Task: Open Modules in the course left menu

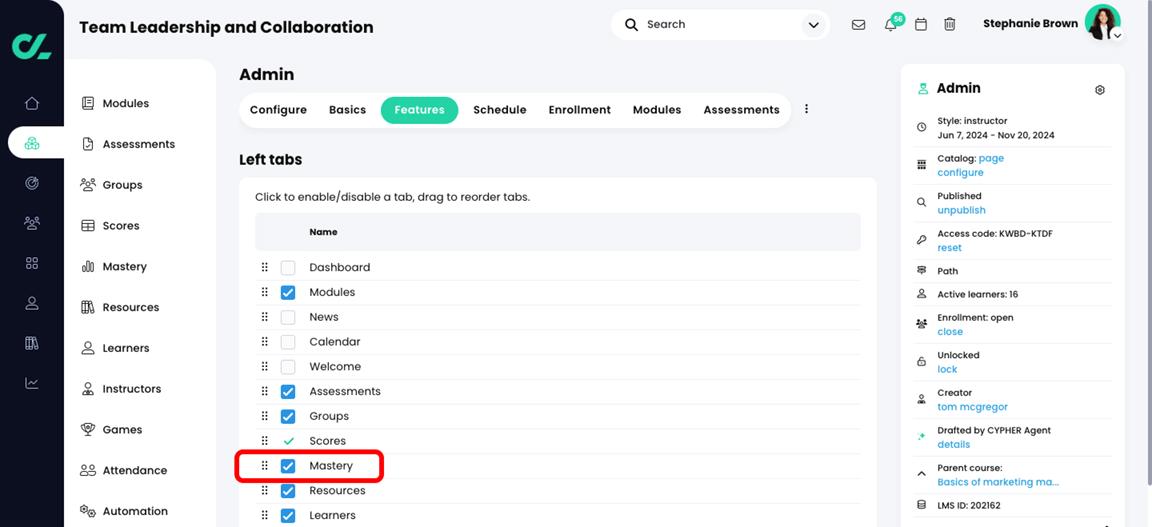Action: coord(115,104)
